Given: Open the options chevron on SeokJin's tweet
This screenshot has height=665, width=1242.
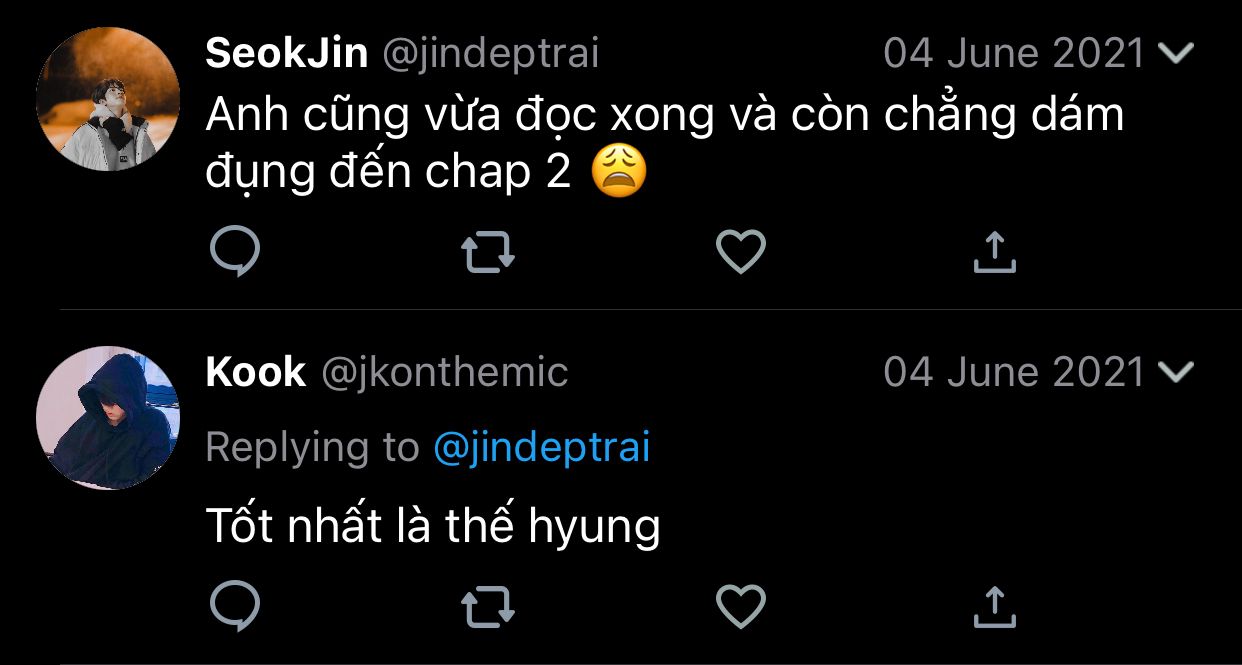Looking at the screenshot, I should tap(1175, 53).
